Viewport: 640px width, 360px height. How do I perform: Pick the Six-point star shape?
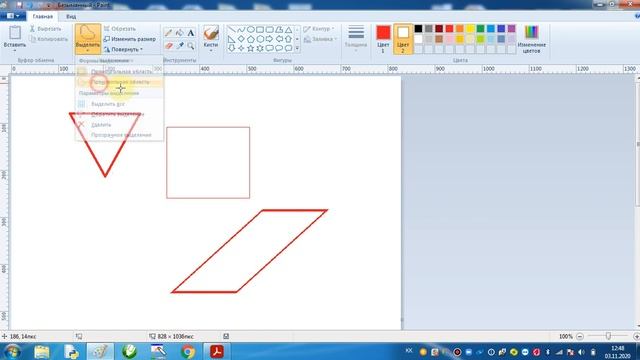pyautogui.click(x=260, y=48)
